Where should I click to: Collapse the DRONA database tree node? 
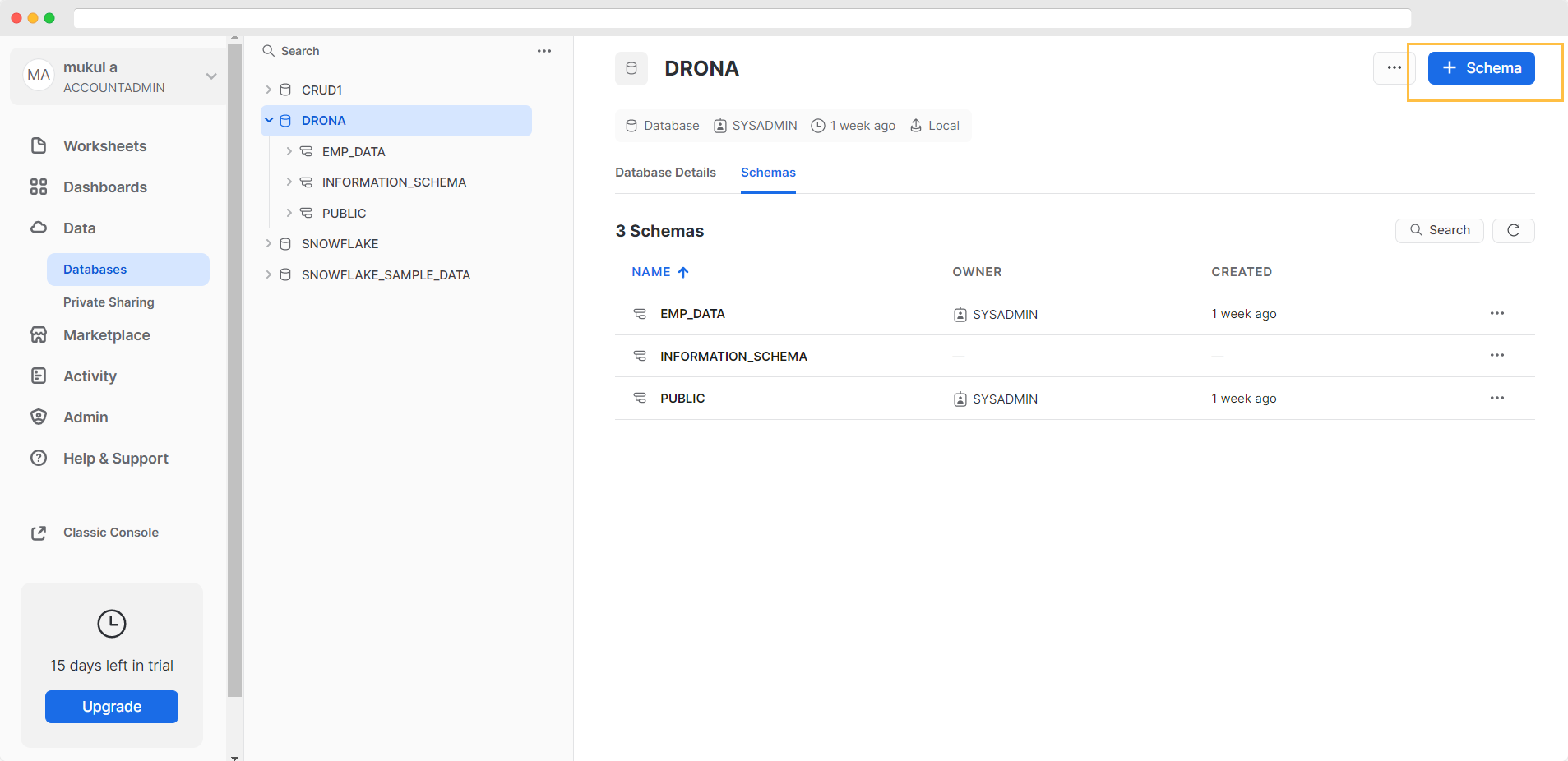click(269, 121)
